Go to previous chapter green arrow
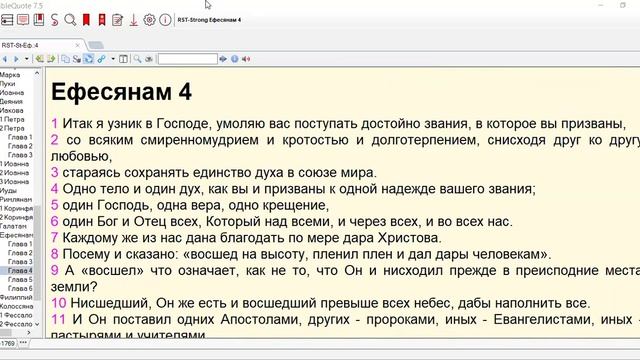The height and width of the screenshot is (360, 640). pyautogui.click(x=40, y=59)
